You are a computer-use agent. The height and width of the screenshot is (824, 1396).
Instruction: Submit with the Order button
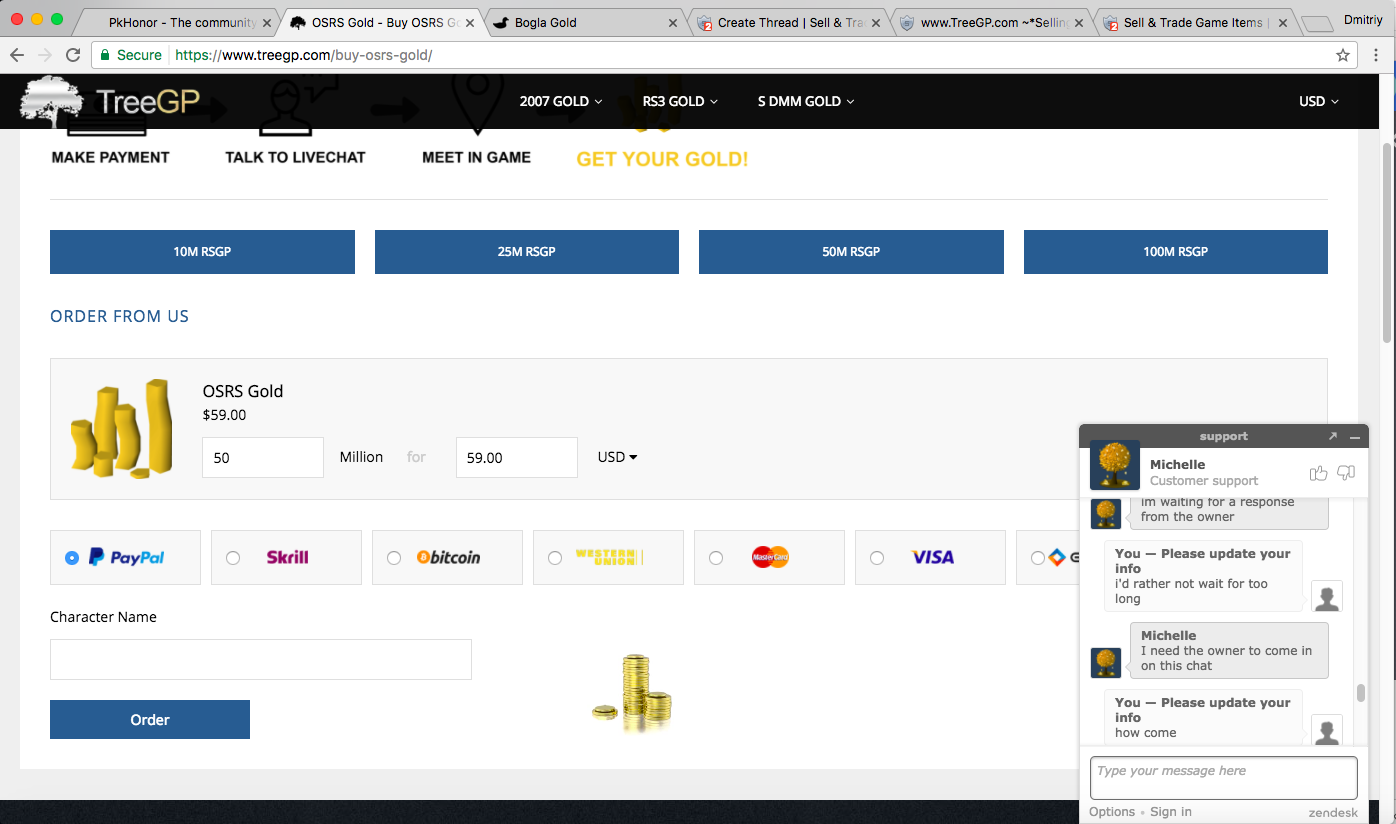(x=150, y=719)
